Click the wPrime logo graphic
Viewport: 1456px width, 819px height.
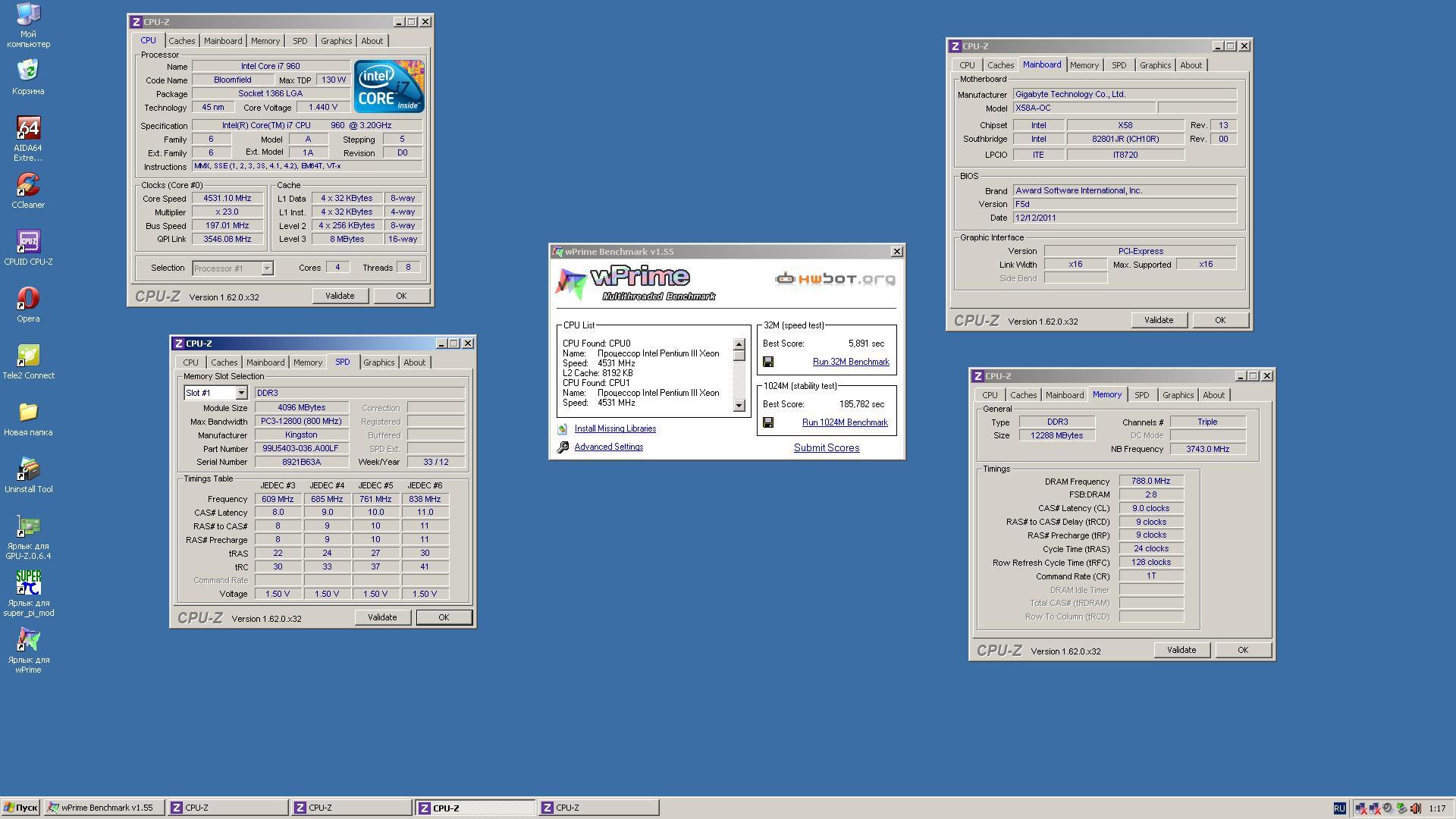(x=635, y=284)
